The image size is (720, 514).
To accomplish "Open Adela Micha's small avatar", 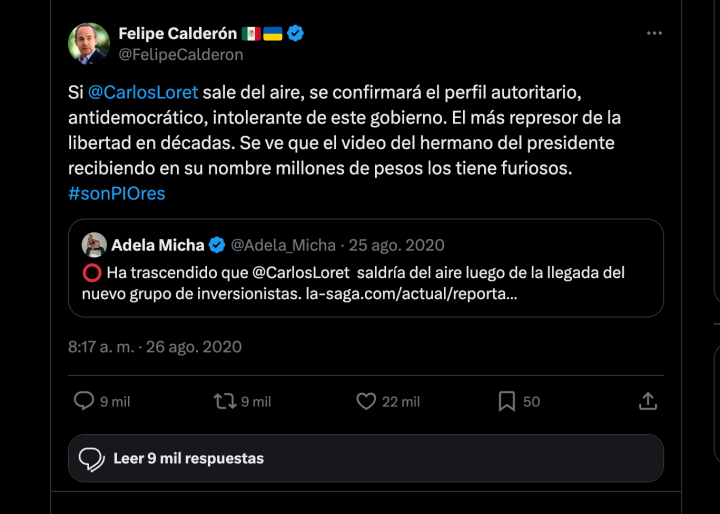I will 94,245.
